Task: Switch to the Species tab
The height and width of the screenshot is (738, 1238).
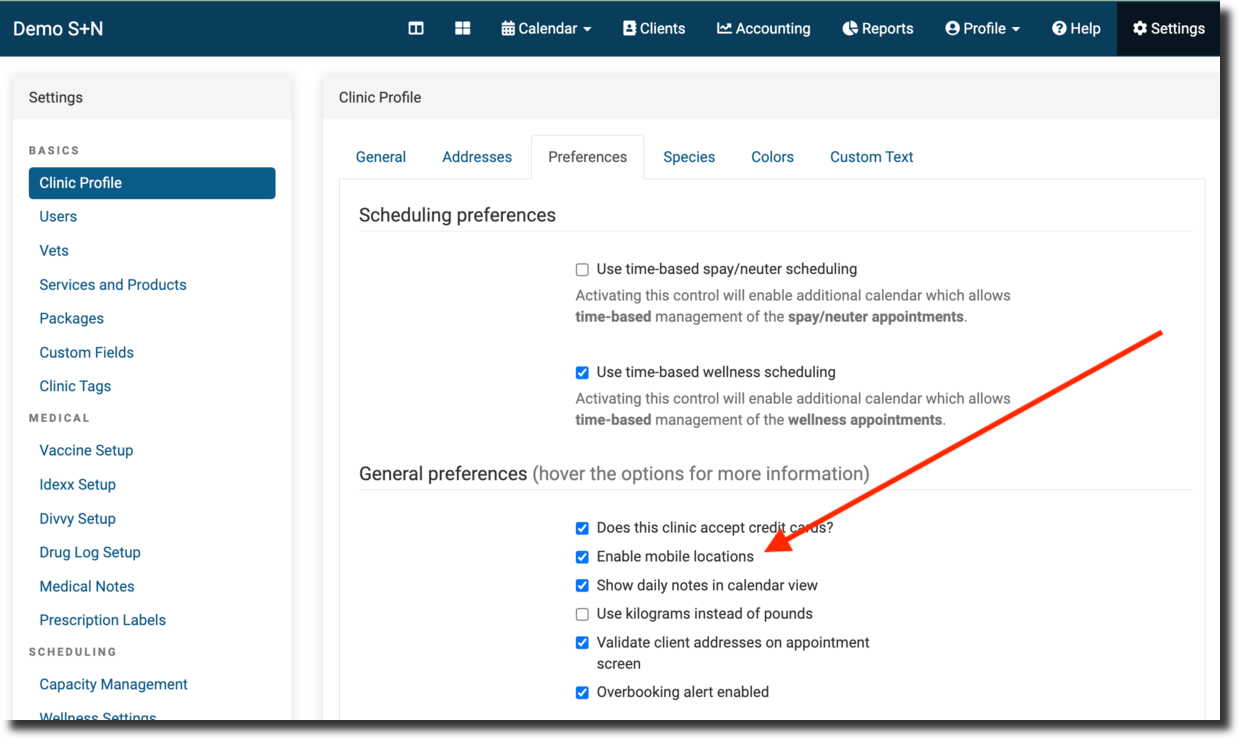Action: coord(689,157)
